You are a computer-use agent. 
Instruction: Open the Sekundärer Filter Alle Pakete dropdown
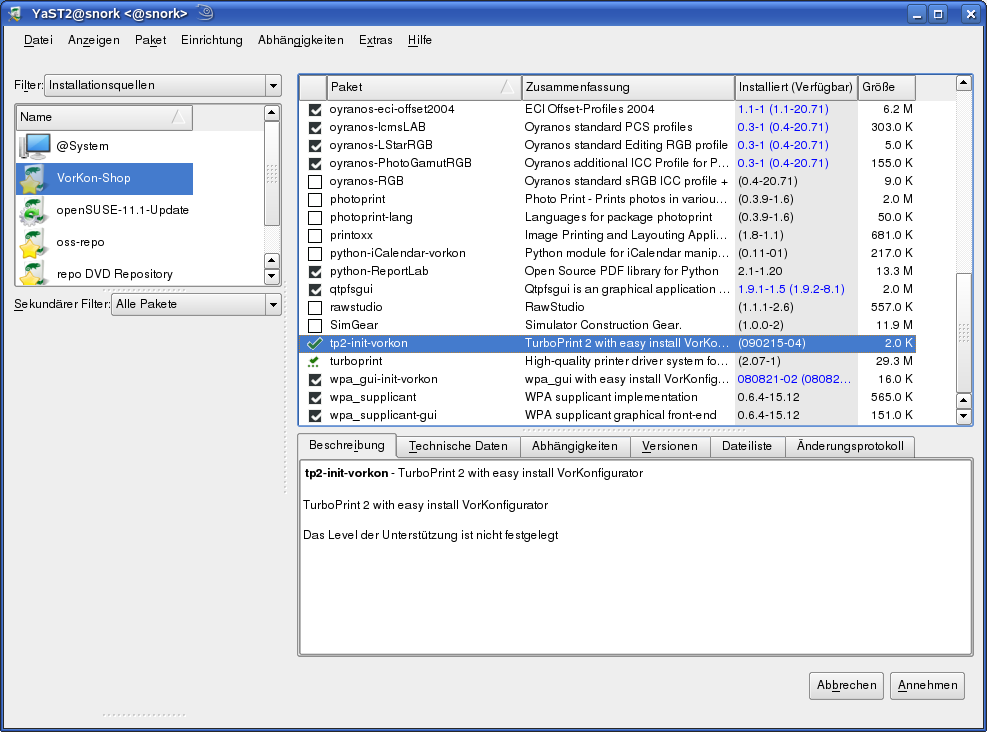click(196, 305)
